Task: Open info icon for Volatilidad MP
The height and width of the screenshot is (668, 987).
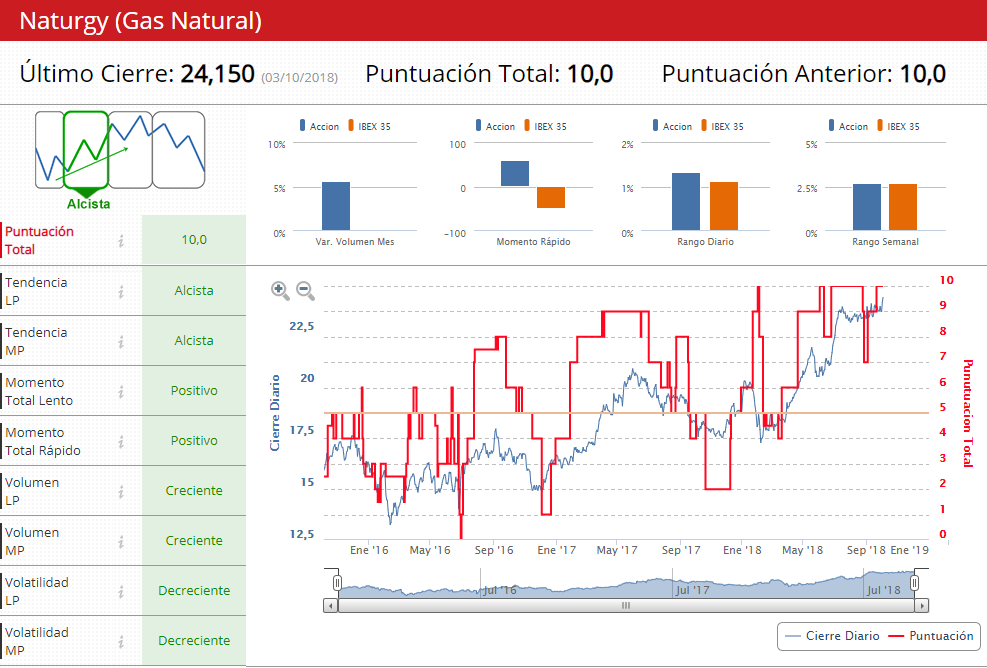Action: click(x=121, y=642)
